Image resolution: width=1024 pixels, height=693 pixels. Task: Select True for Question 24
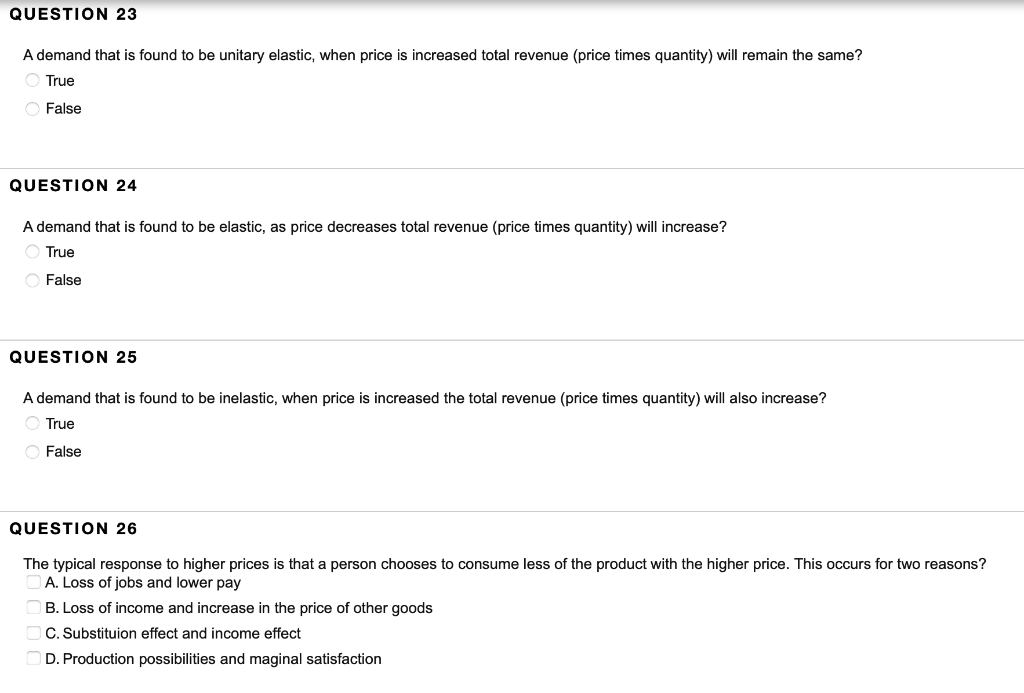click(32, 252)
